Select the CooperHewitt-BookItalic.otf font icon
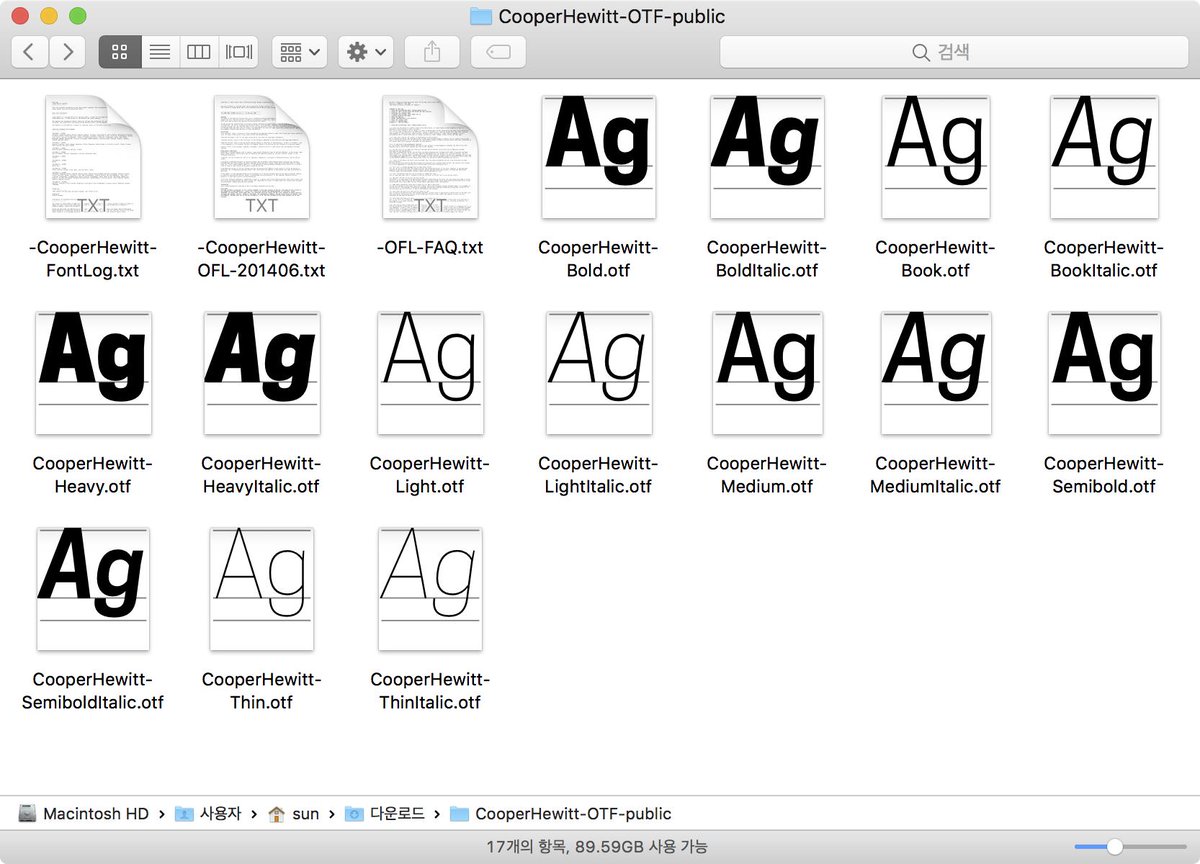The width and height of the screenshot is (1200, 864). 1104,157
